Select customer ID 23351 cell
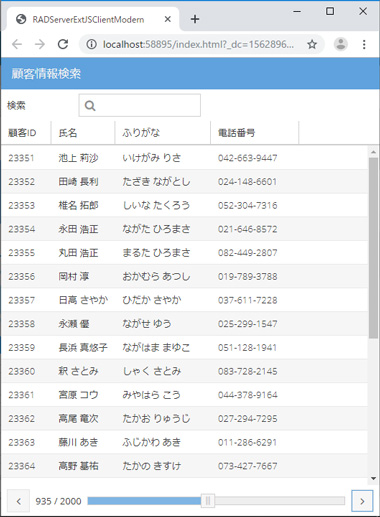This screenshot has width=380, height=517. pos(21,158)
